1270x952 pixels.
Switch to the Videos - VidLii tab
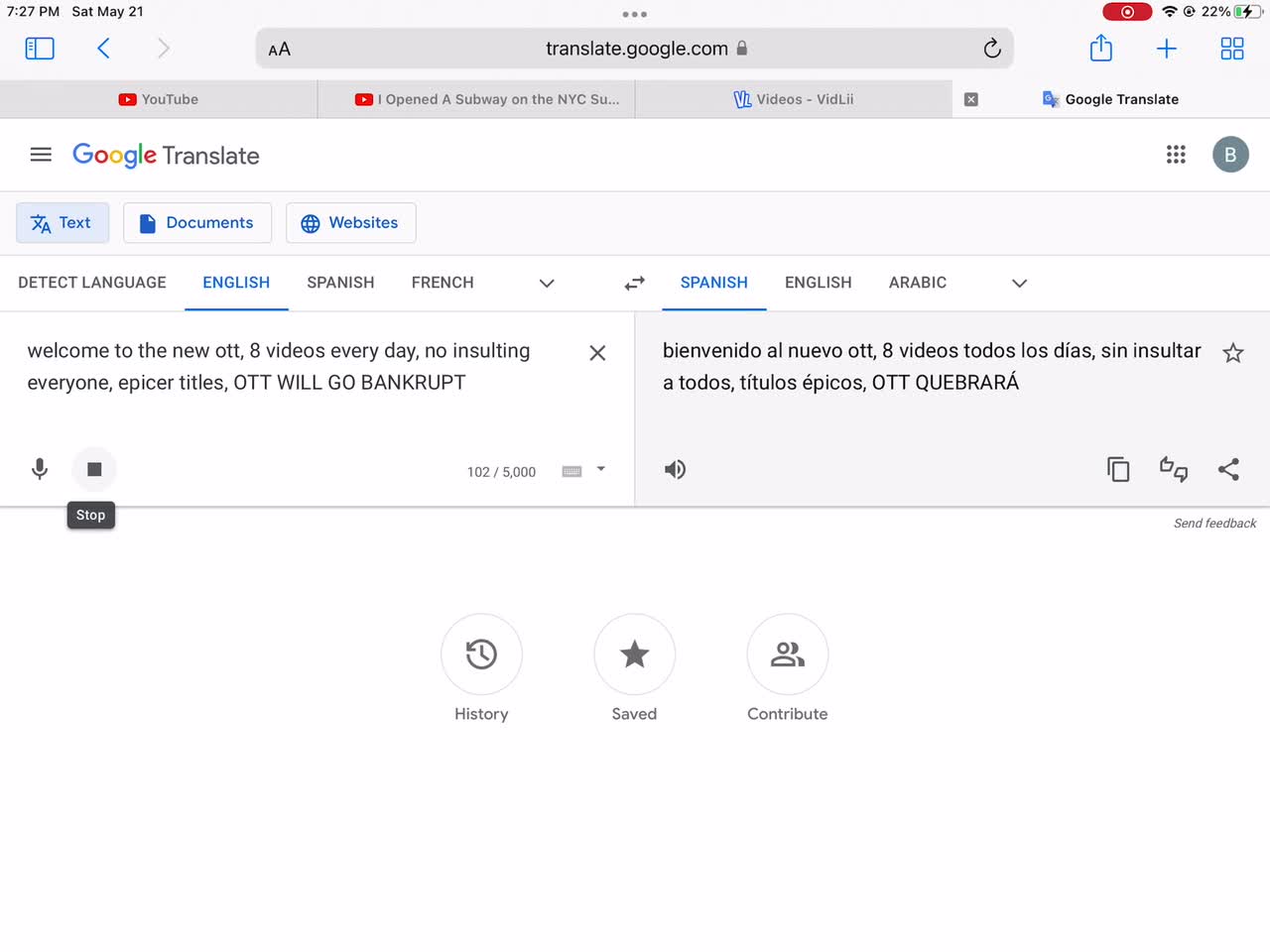pyautogui.click(x=794, y=99)
